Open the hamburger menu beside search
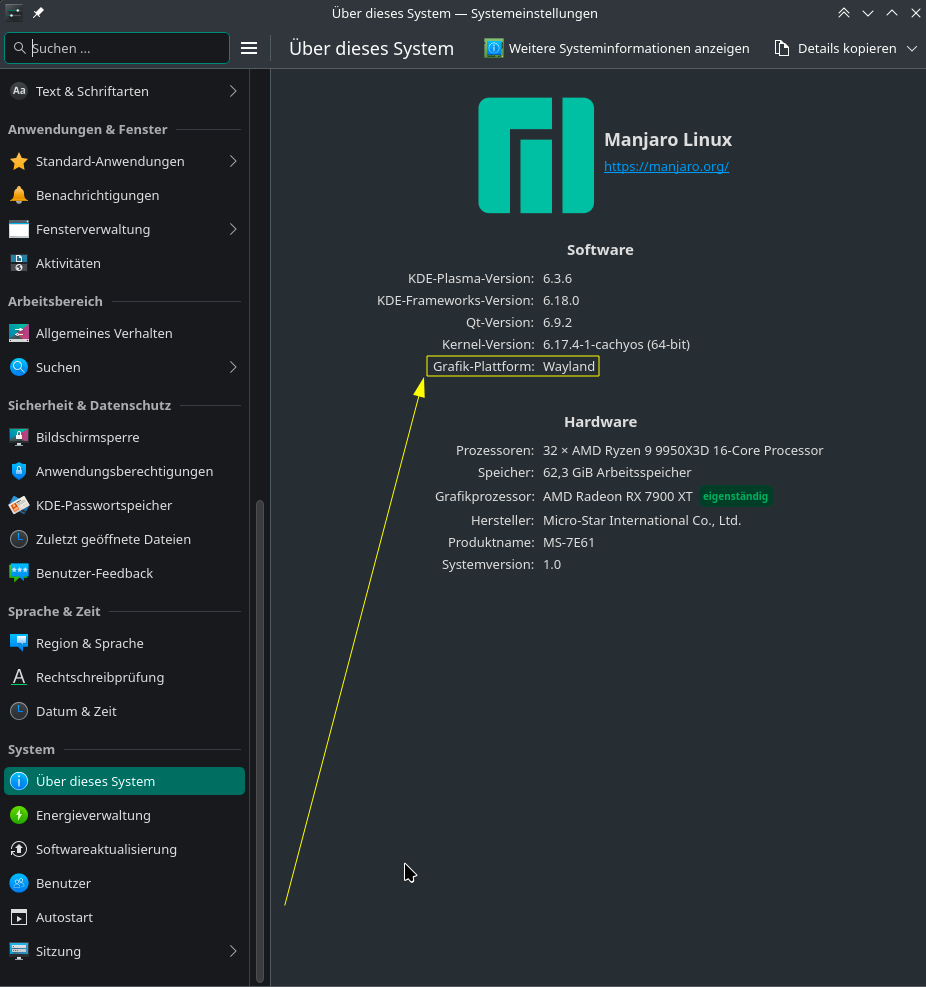926x987 pixels. 249,48
